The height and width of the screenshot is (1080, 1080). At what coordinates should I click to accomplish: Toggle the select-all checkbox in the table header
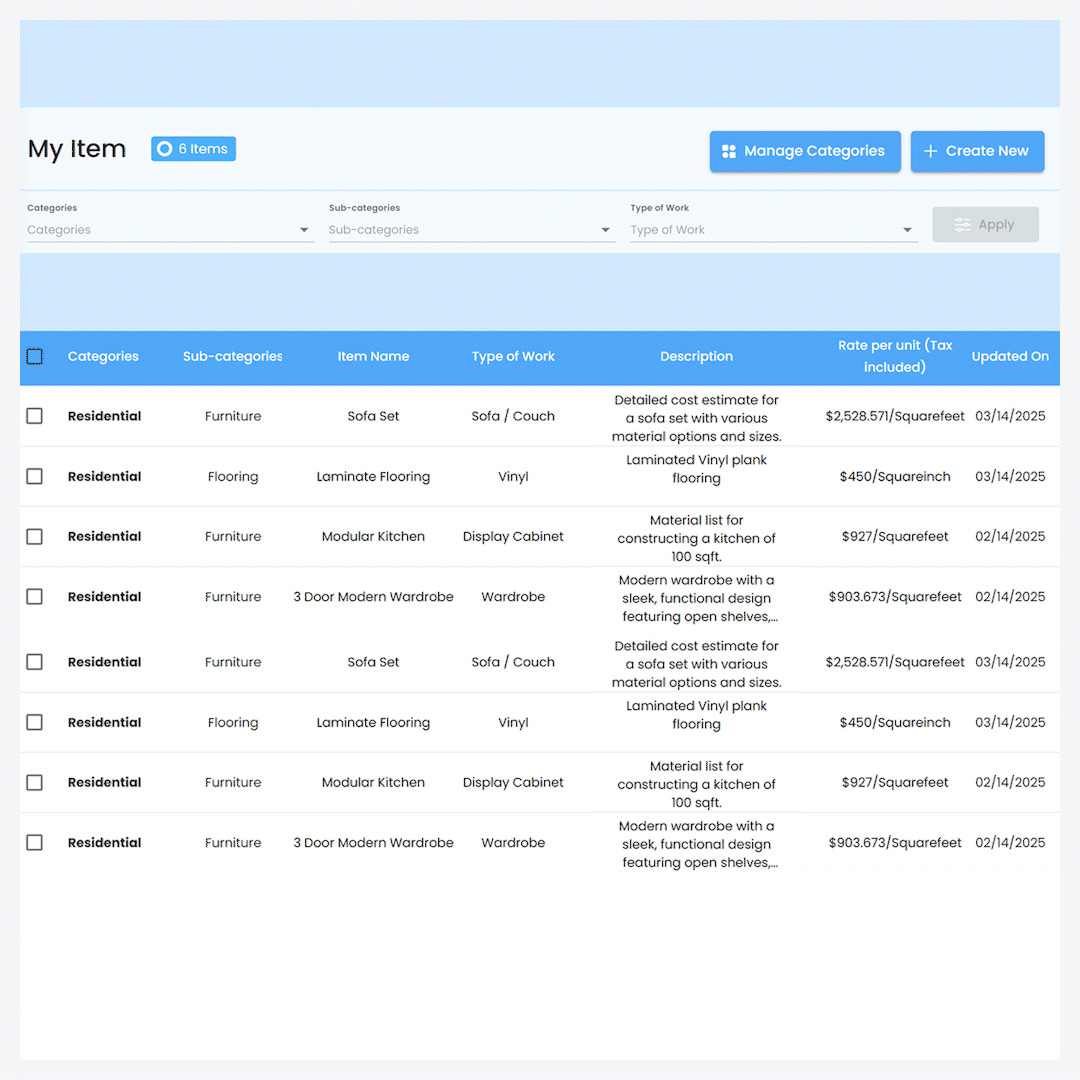35,357
